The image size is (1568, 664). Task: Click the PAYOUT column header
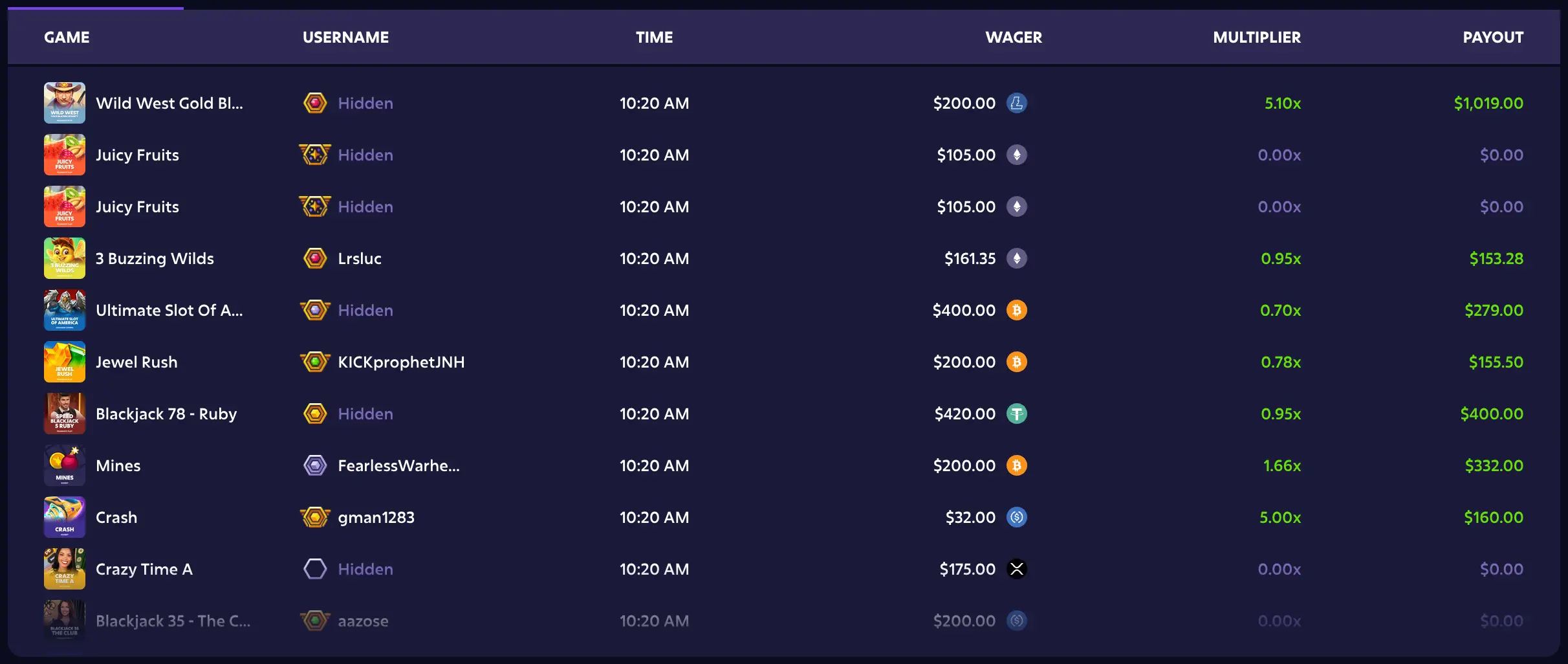tap(1493, 38)
